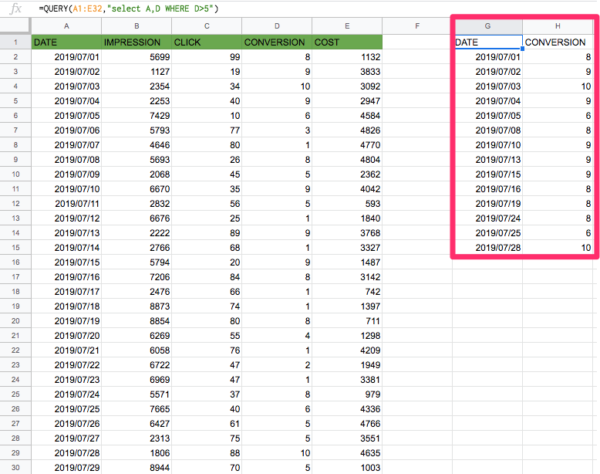Click 2019/07/12 in column A
Screen dimensions: 600x474
coord(67,218)
